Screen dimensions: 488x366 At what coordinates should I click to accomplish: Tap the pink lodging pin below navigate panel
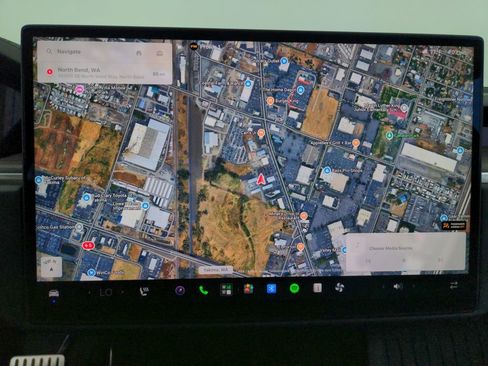click(79, 89)
